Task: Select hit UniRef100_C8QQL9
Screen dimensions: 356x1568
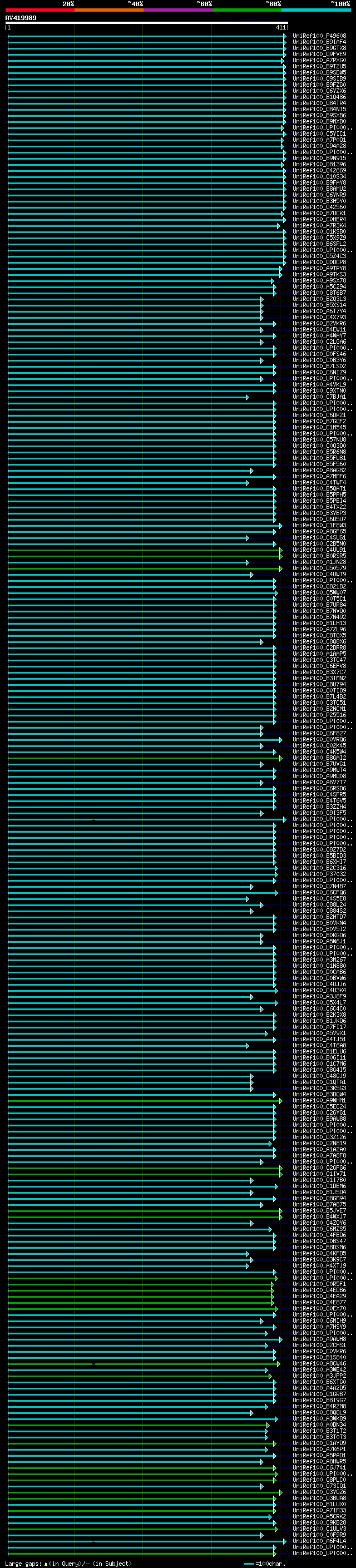Action: tap(319, 1412)
